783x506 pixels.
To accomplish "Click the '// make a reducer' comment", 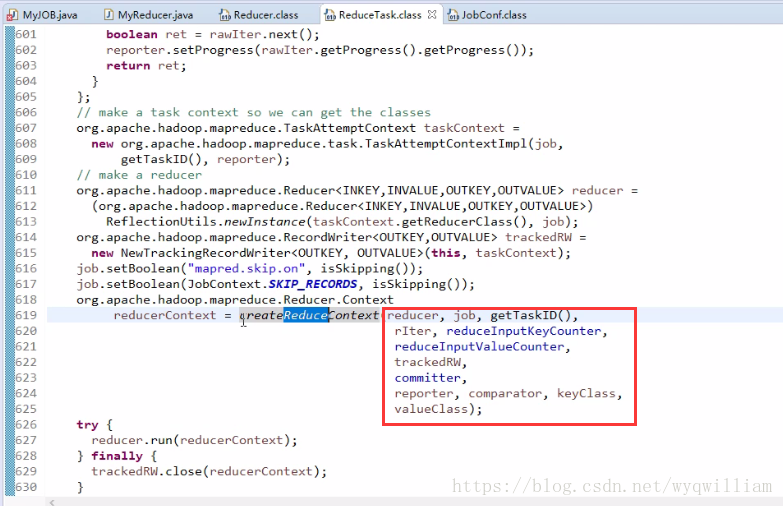I will pyautogui.click(x=139, y=175).
